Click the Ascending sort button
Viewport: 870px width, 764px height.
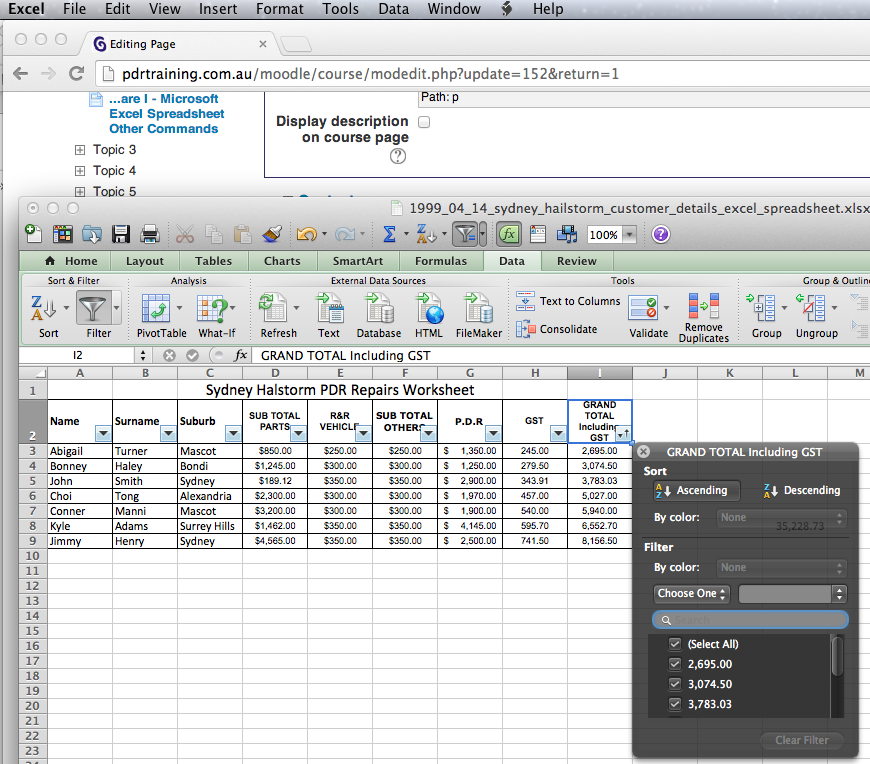click(696, 490)
